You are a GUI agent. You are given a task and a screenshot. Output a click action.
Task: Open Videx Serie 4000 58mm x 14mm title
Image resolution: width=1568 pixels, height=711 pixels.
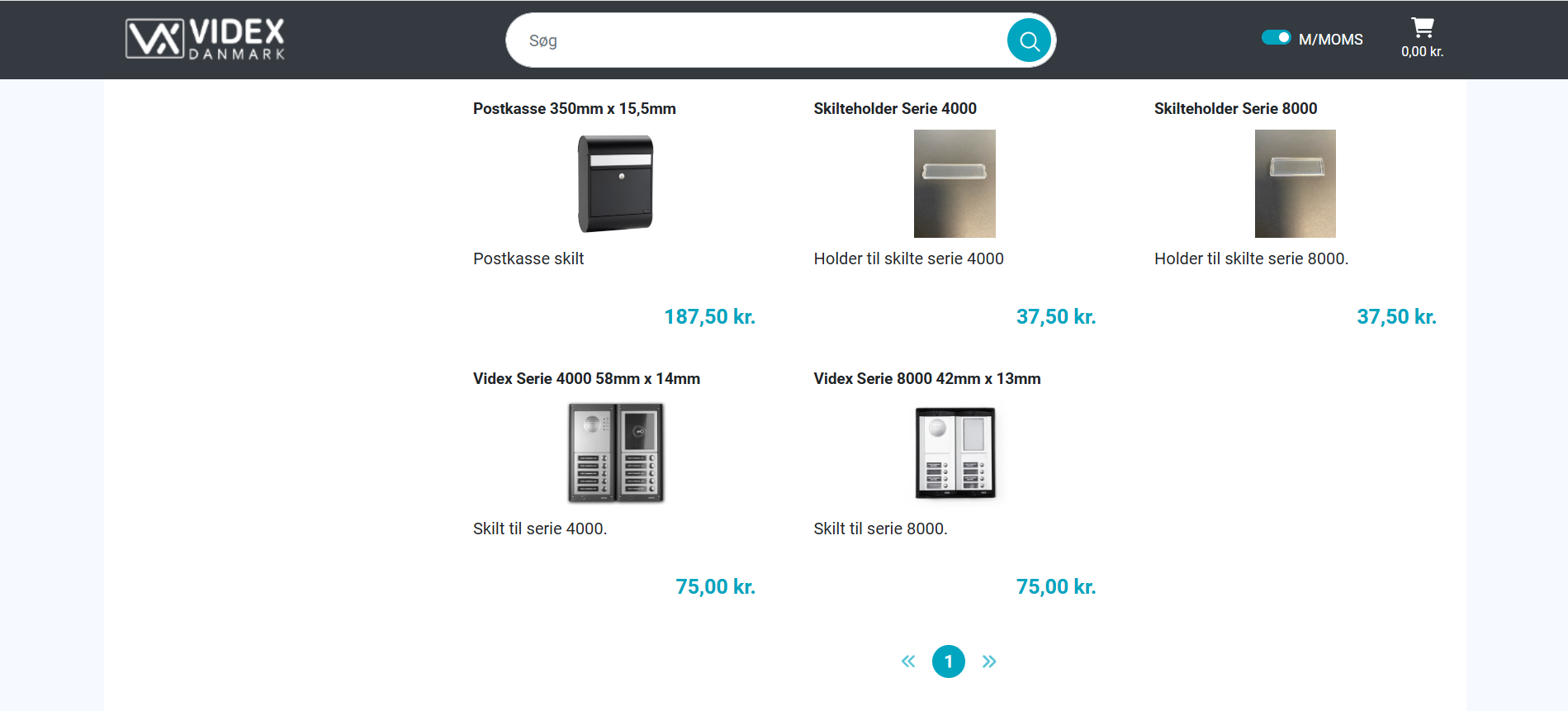(586, 379)
